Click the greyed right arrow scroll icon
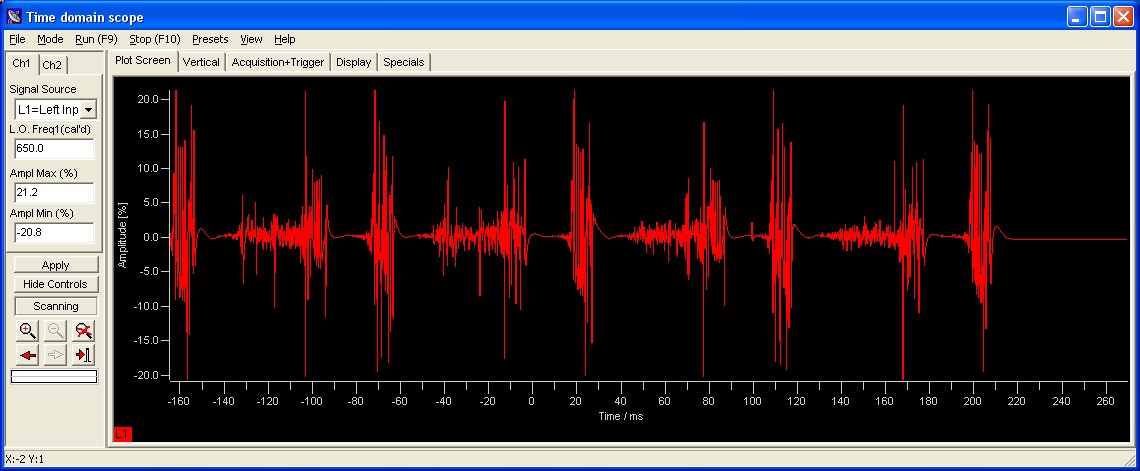This screenshot has width=1140, height=471. point(56,355)
